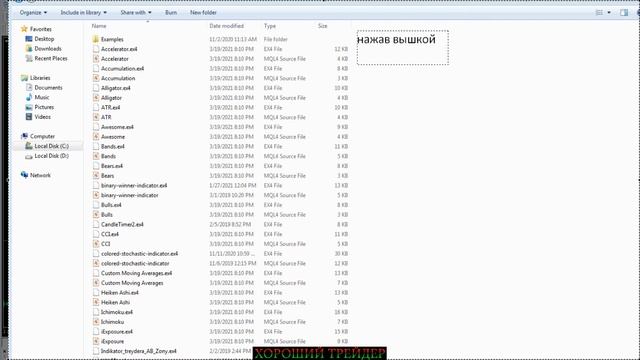Image resolution: width=640 pixels, height=360 pixels.
Task: Open the Pictures library
Action: tap(44, 107)
